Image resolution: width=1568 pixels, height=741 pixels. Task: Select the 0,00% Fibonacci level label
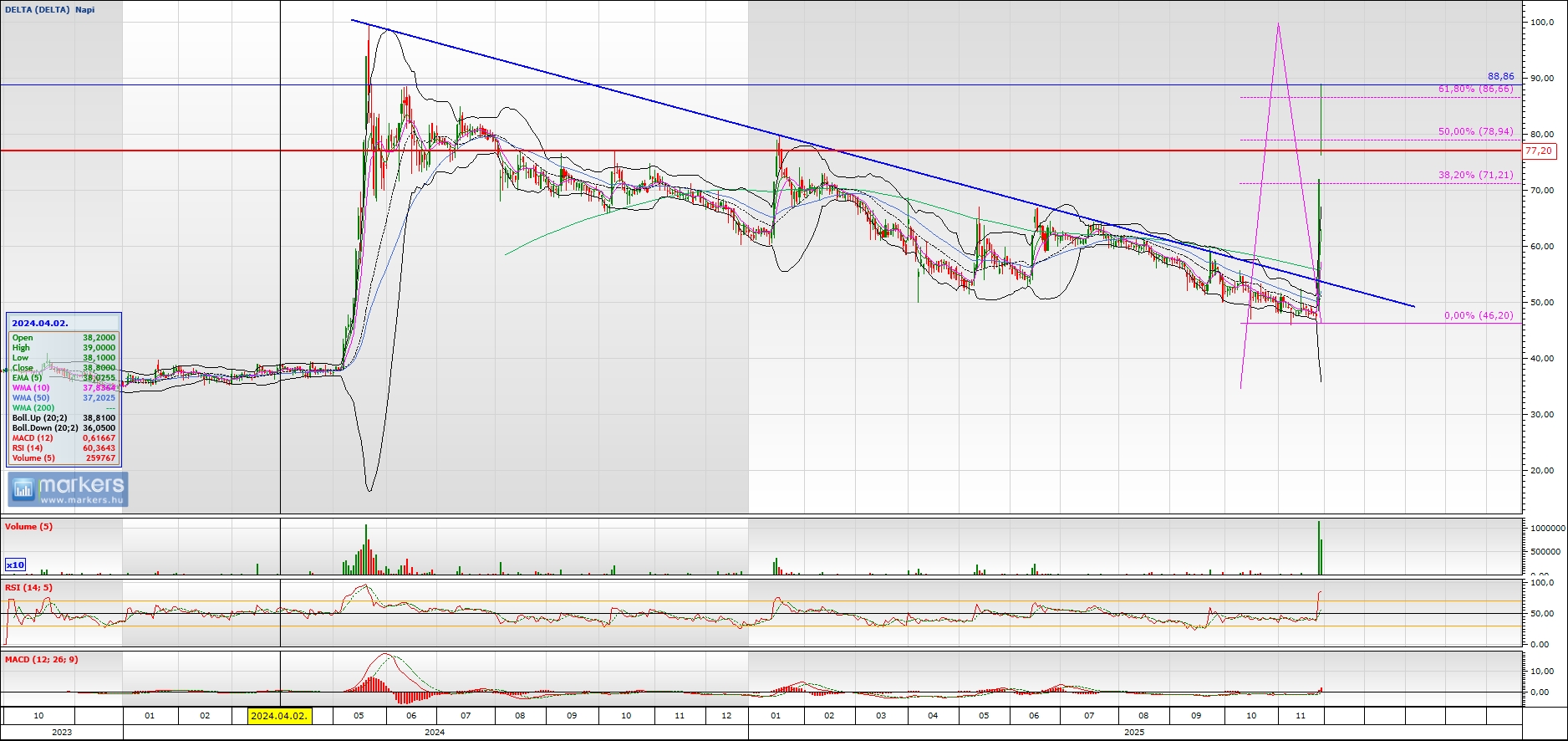click(1478, 315)
